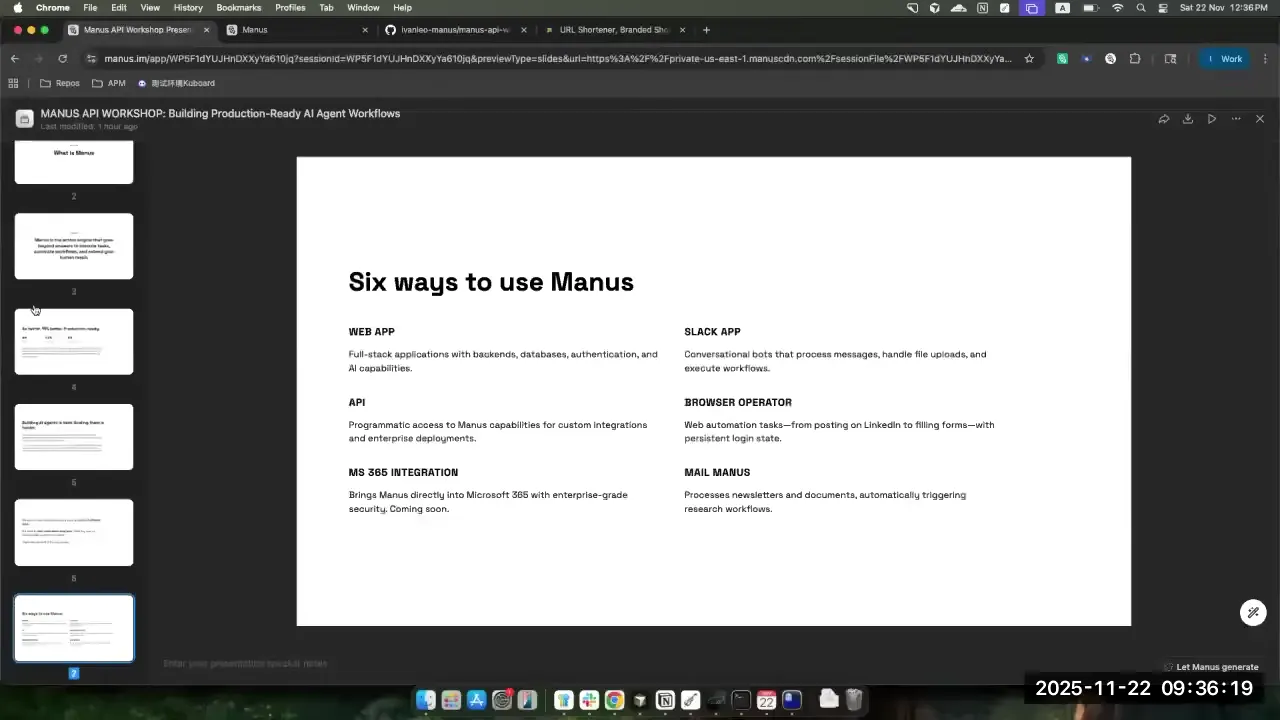
Task: Open Calendar showing the 22 in the Dock
Action: click(x=766, y=699)
